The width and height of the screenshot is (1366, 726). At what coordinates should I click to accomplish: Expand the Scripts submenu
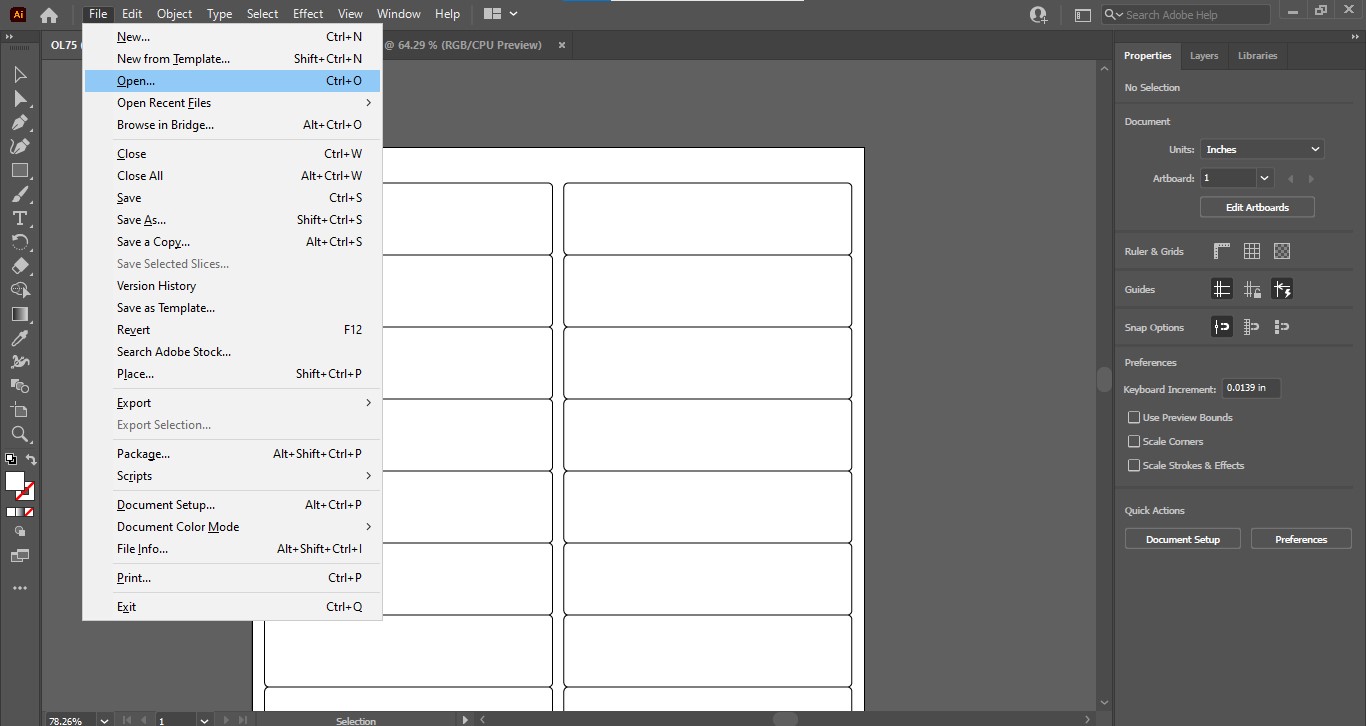coord(231,476)
